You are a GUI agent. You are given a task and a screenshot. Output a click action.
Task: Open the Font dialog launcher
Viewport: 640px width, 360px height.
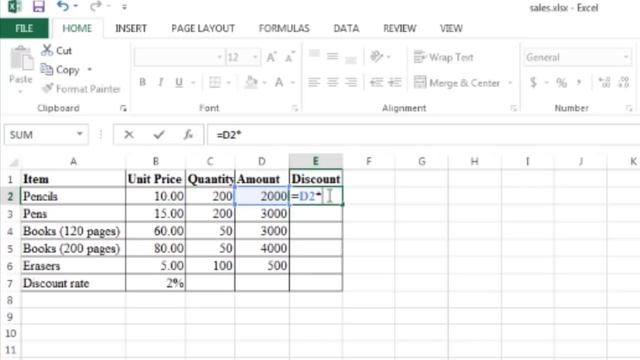[x=295, y=108]
